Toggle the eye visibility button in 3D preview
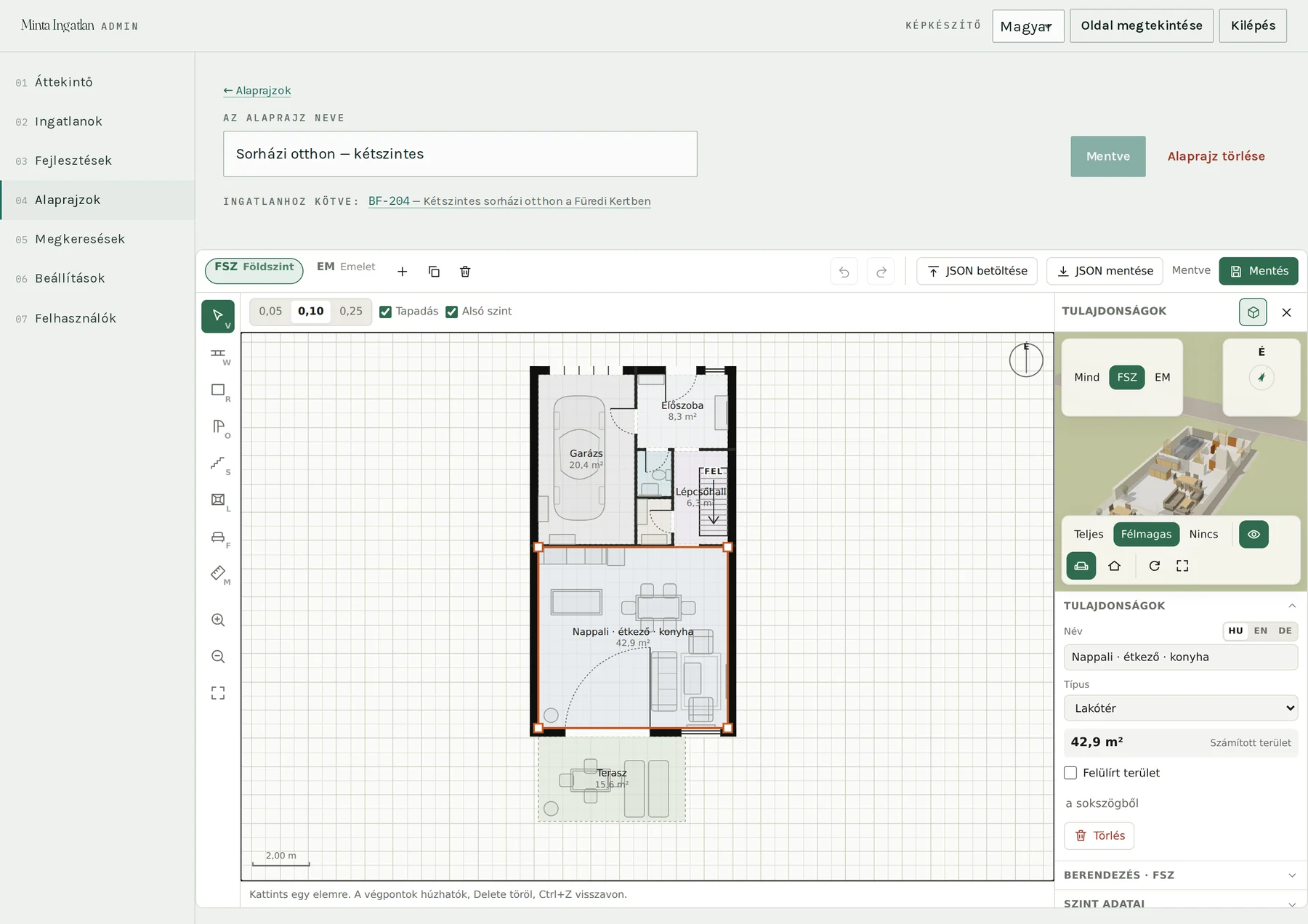This screenshot has height=924, width=1308. coord(1253,535)
